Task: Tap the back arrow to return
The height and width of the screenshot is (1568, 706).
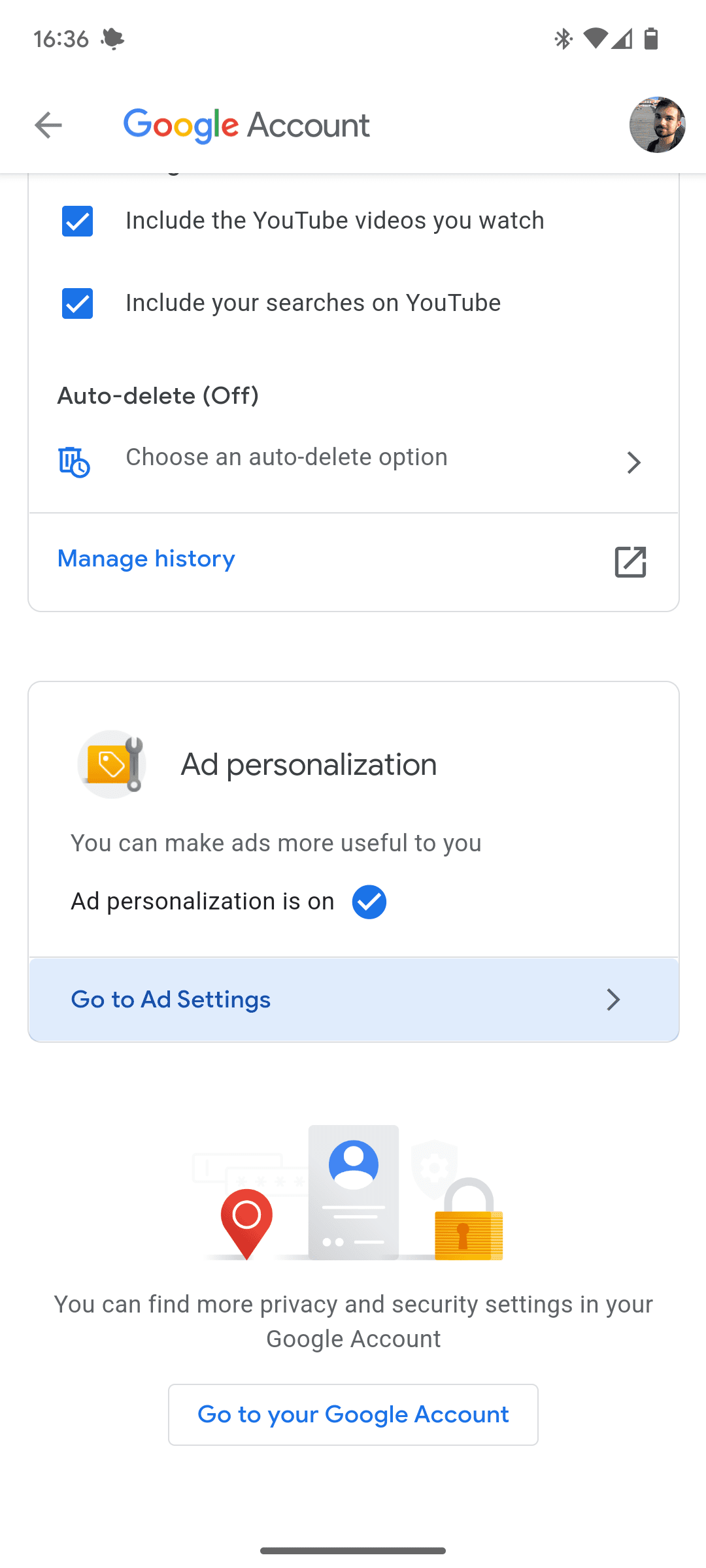Action: 48,125
